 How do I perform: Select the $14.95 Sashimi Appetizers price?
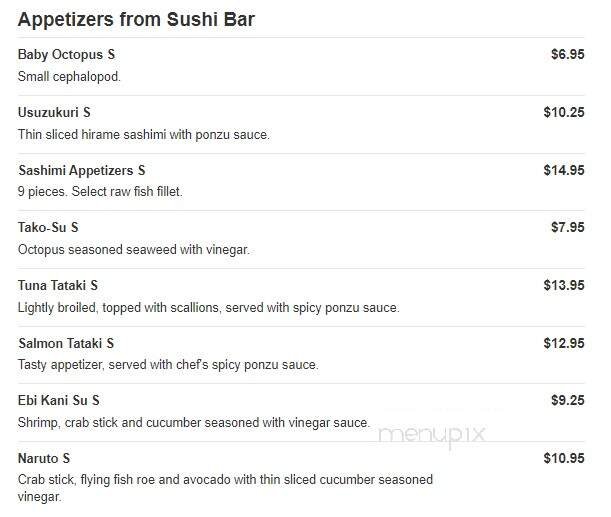[563, 171]
